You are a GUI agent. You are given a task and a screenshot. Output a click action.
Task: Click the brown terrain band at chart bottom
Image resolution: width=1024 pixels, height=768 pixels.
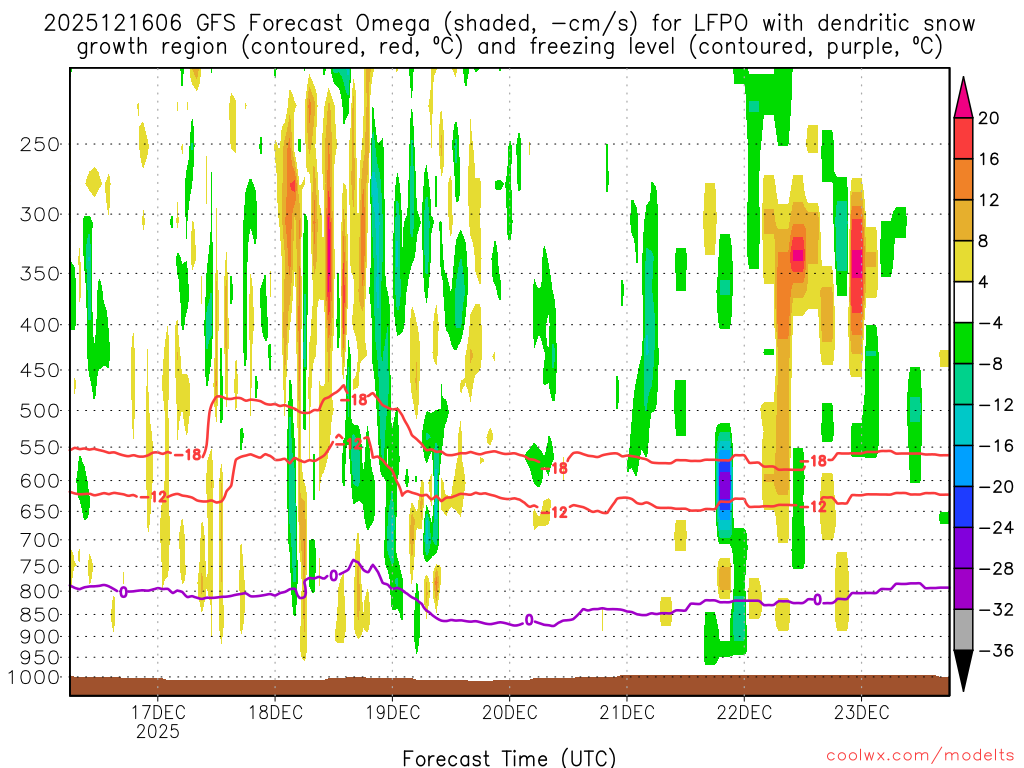coord(509,686)
